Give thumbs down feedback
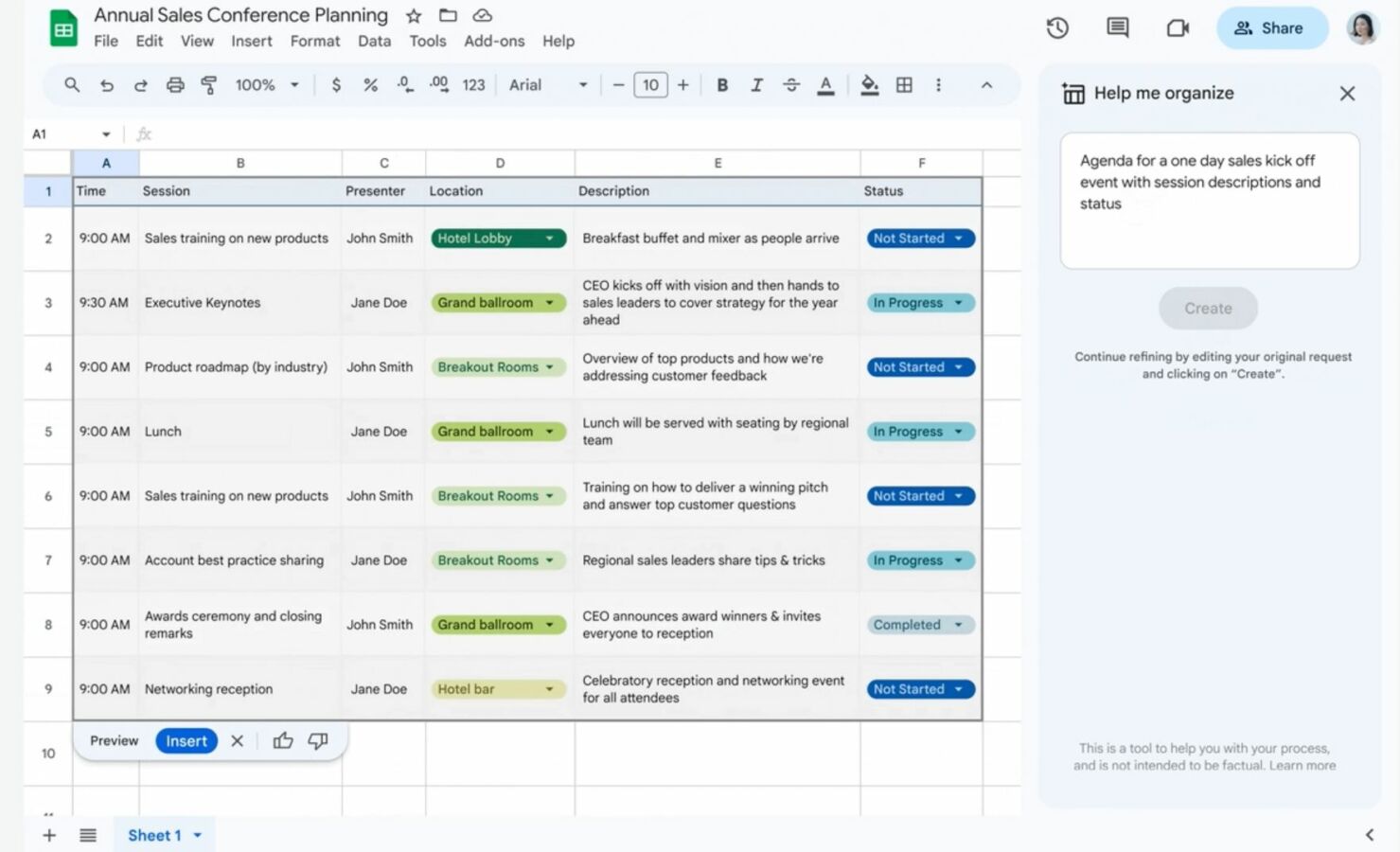1400x852 pixels. 318,741
